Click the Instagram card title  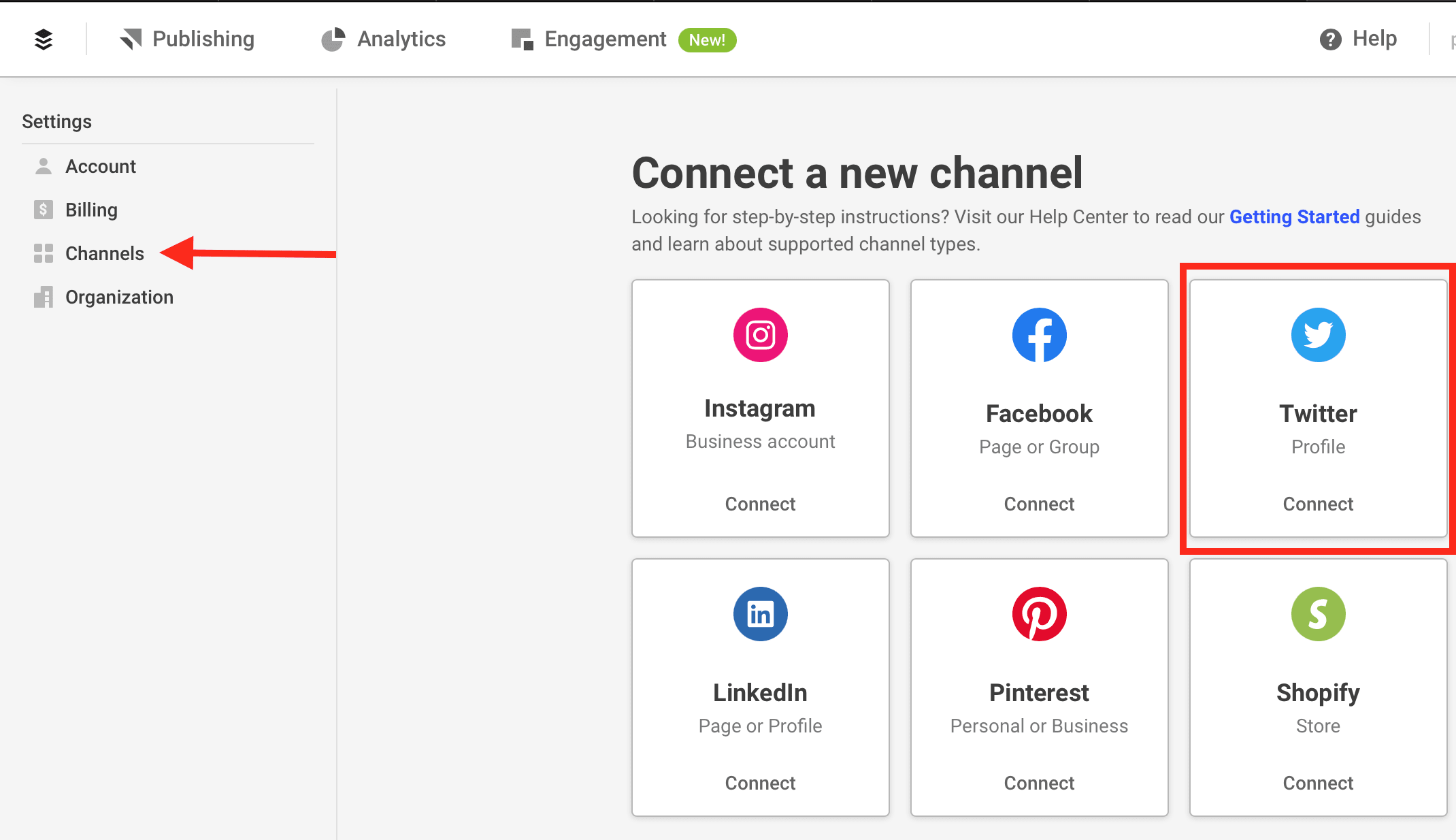pyautogui.click(x=760, y=408)
